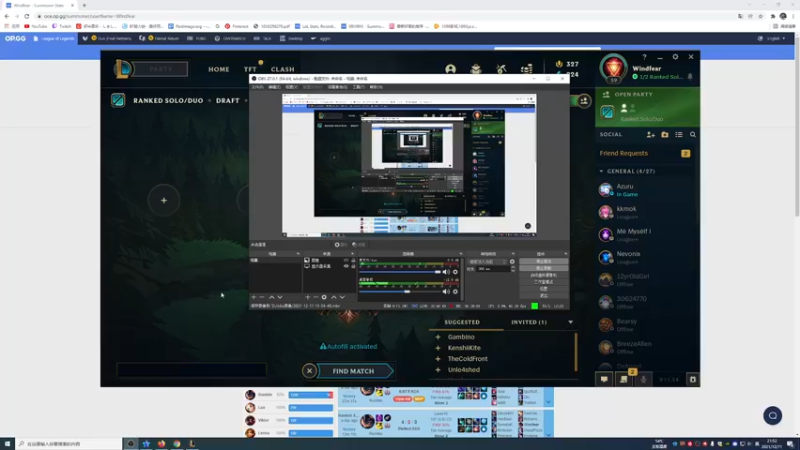800x450 pixels.
Task: Open Friend Requests entry
Action: click(645, 153)
